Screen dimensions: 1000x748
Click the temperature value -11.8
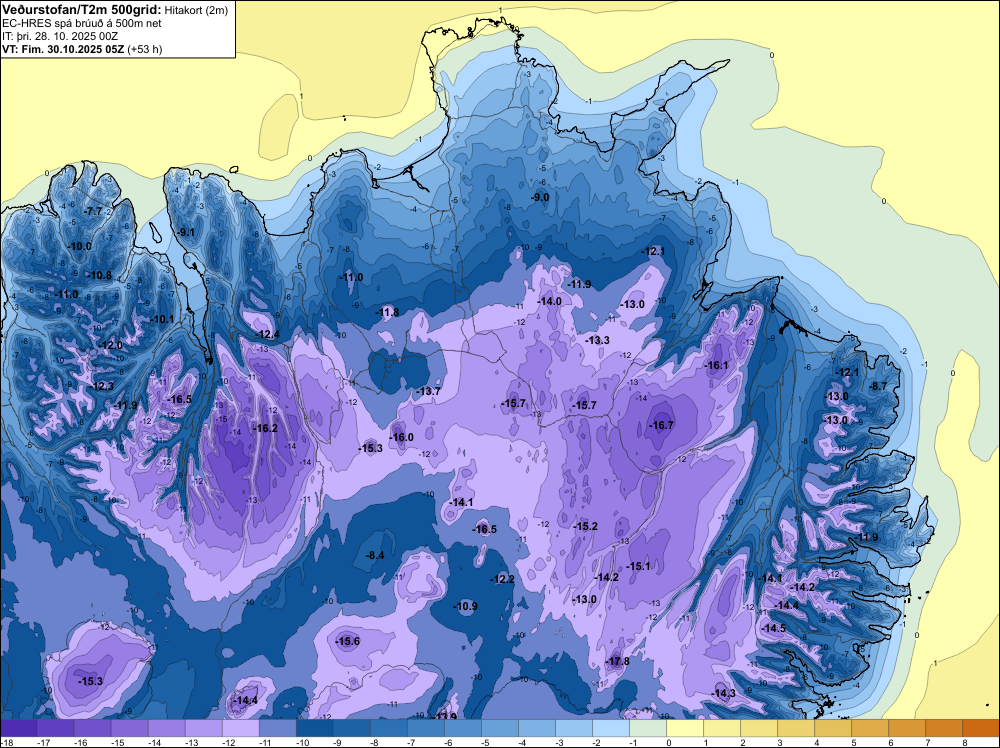click(387, 312)
